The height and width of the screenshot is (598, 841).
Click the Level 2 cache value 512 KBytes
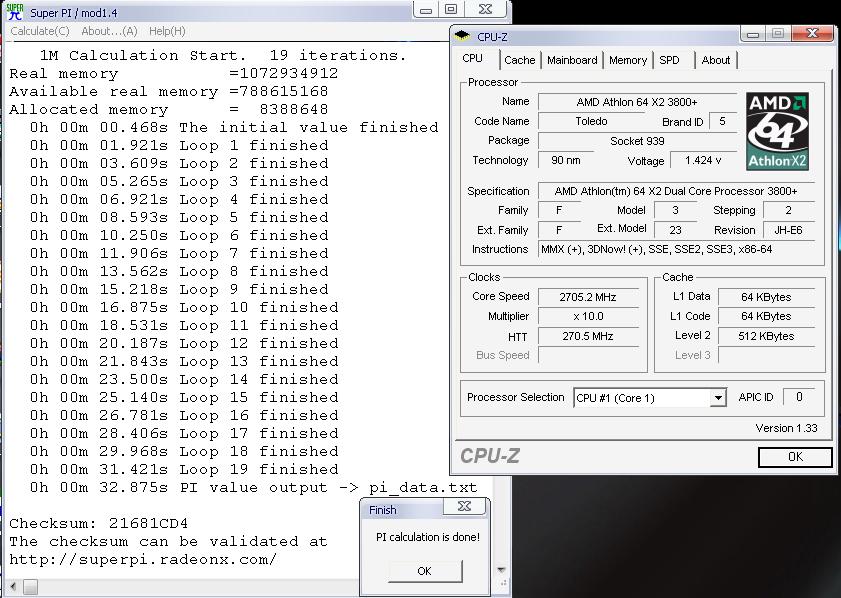coord(766,336)
